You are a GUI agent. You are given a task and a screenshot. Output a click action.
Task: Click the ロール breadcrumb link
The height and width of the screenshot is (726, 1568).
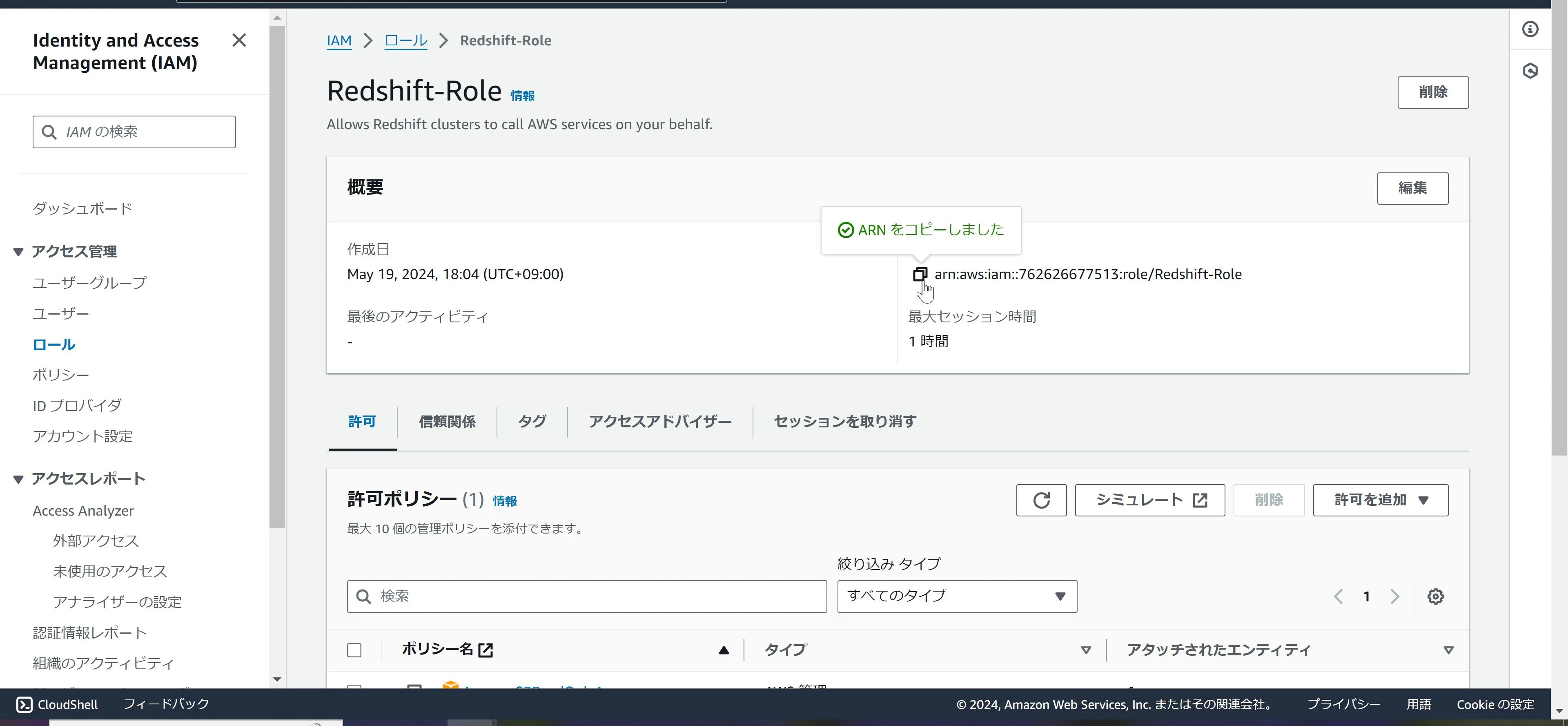coord(406,41)
